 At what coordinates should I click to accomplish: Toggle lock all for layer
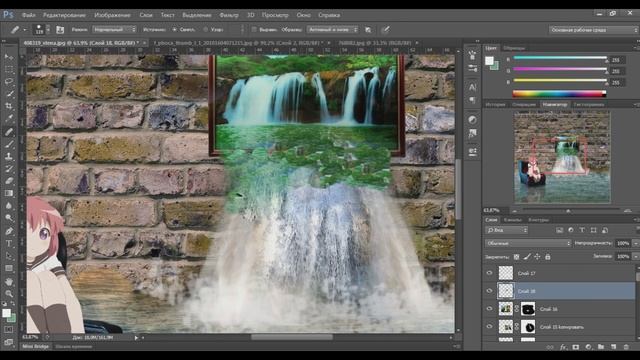548,257
